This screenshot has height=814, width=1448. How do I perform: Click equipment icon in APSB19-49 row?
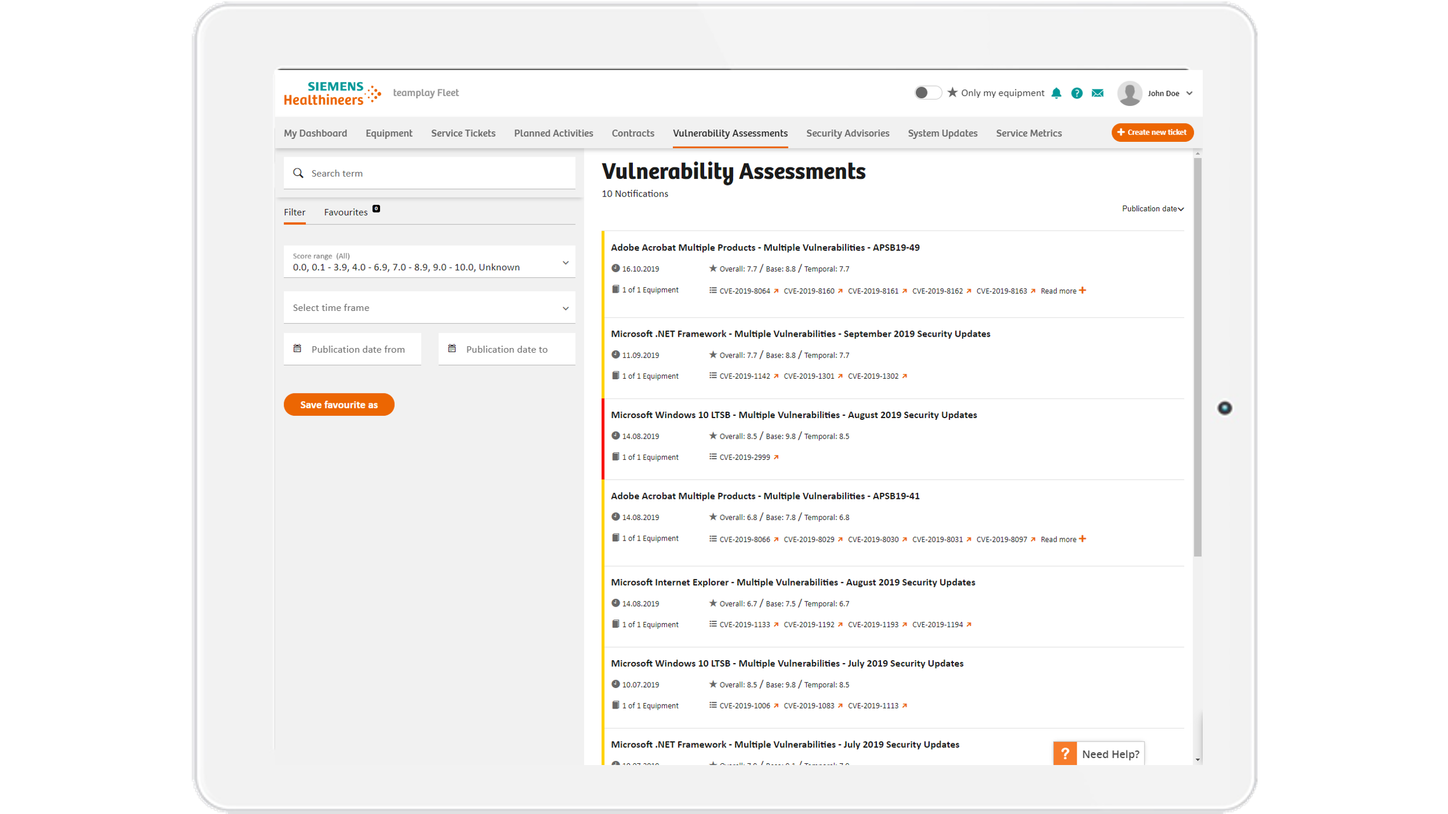click(616, 289)
